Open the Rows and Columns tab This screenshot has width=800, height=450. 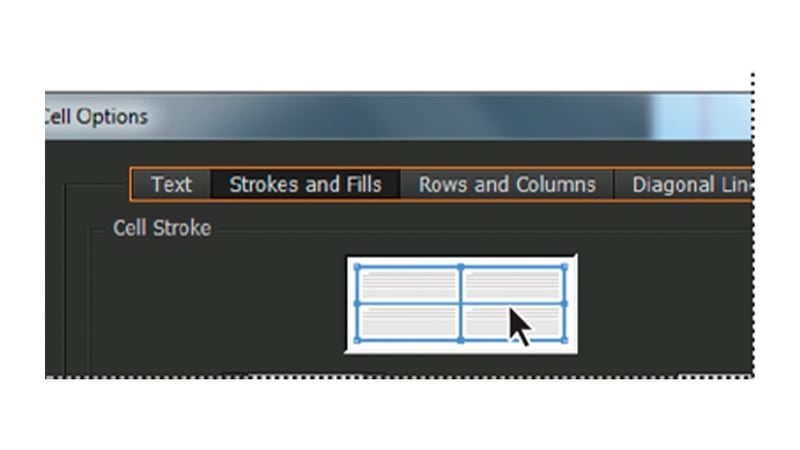click(x=507, y=185)
